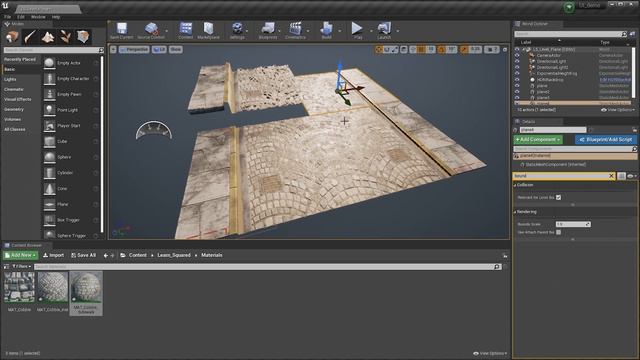The image size is (640, 360).
Task: Open the Window menu
Action: (38, 17)
